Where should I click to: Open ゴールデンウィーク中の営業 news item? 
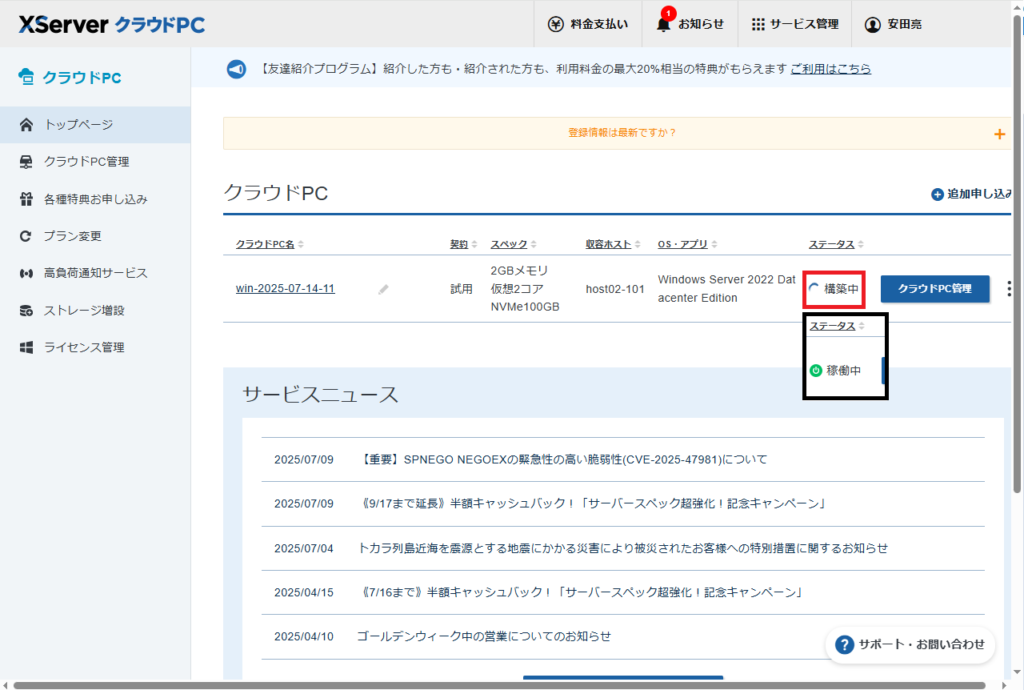484,636
